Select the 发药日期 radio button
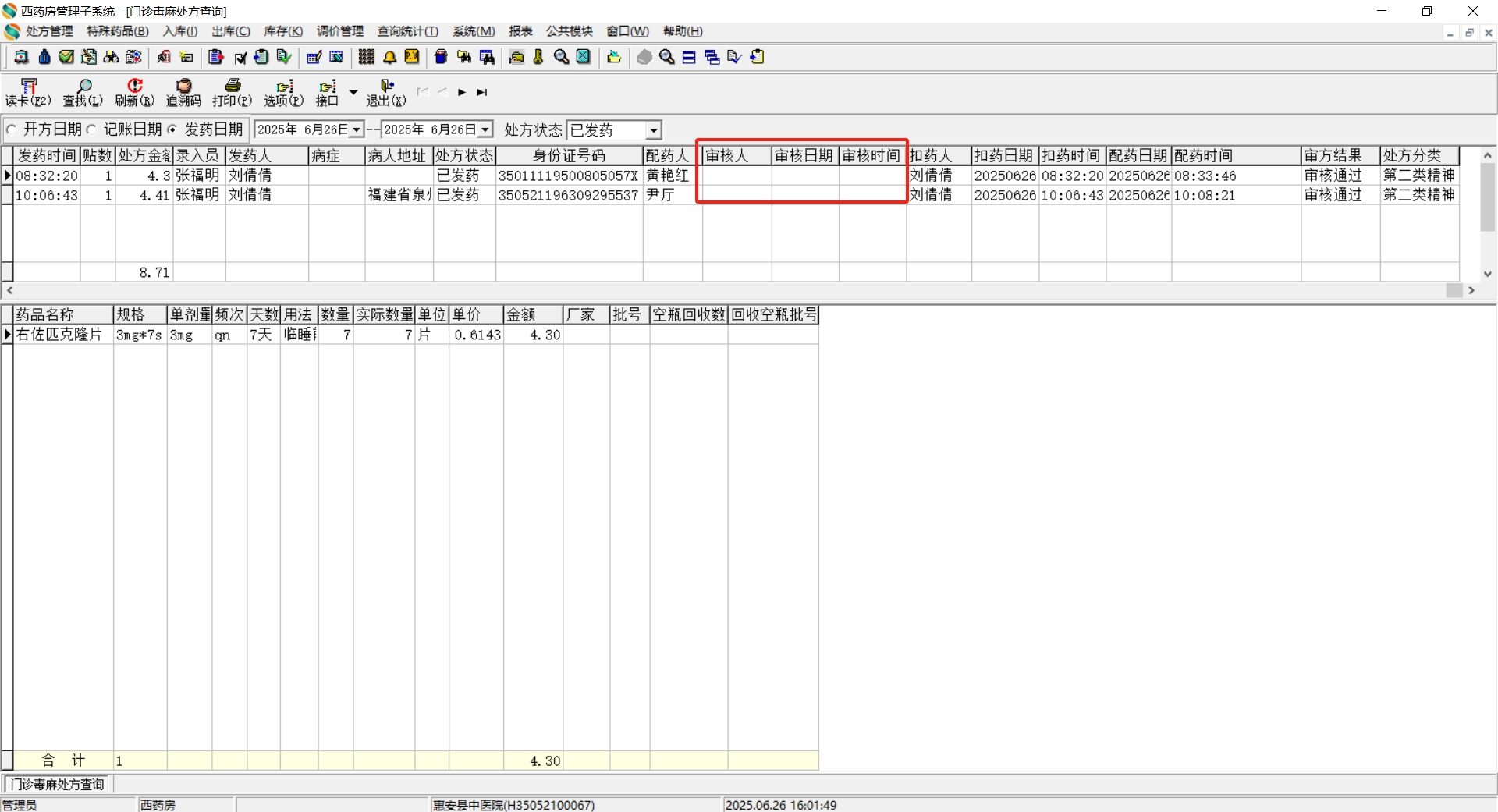The image size is (1498, 812). click(172, 129)
